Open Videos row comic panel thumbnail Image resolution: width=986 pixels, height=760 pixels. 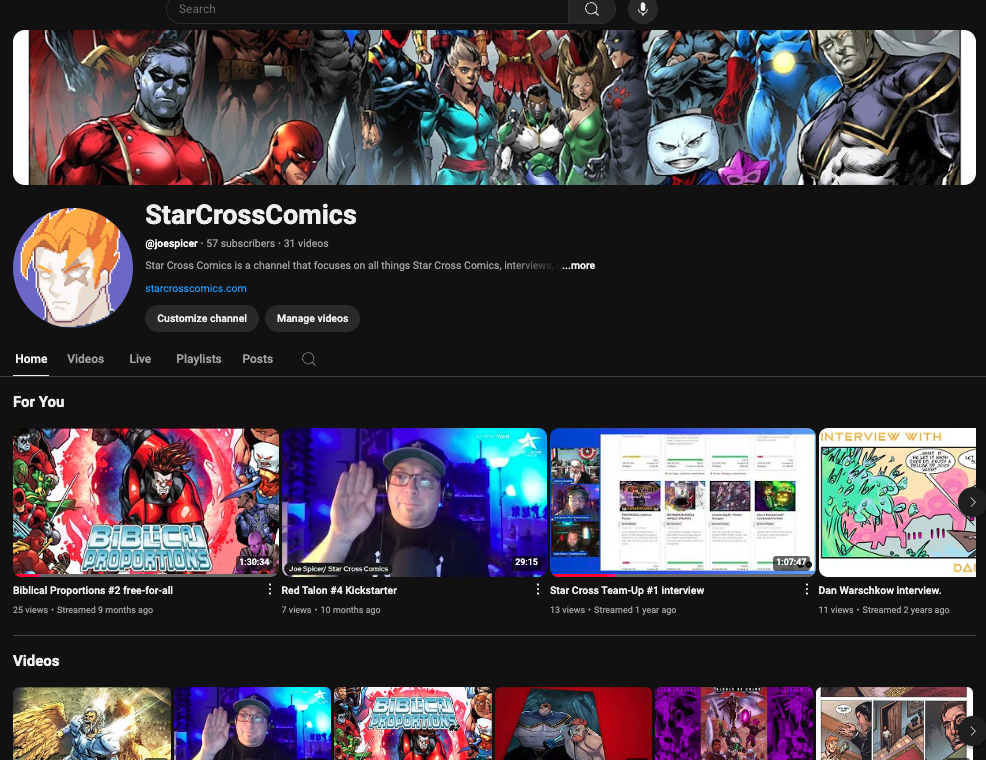(x=895, y=724)
